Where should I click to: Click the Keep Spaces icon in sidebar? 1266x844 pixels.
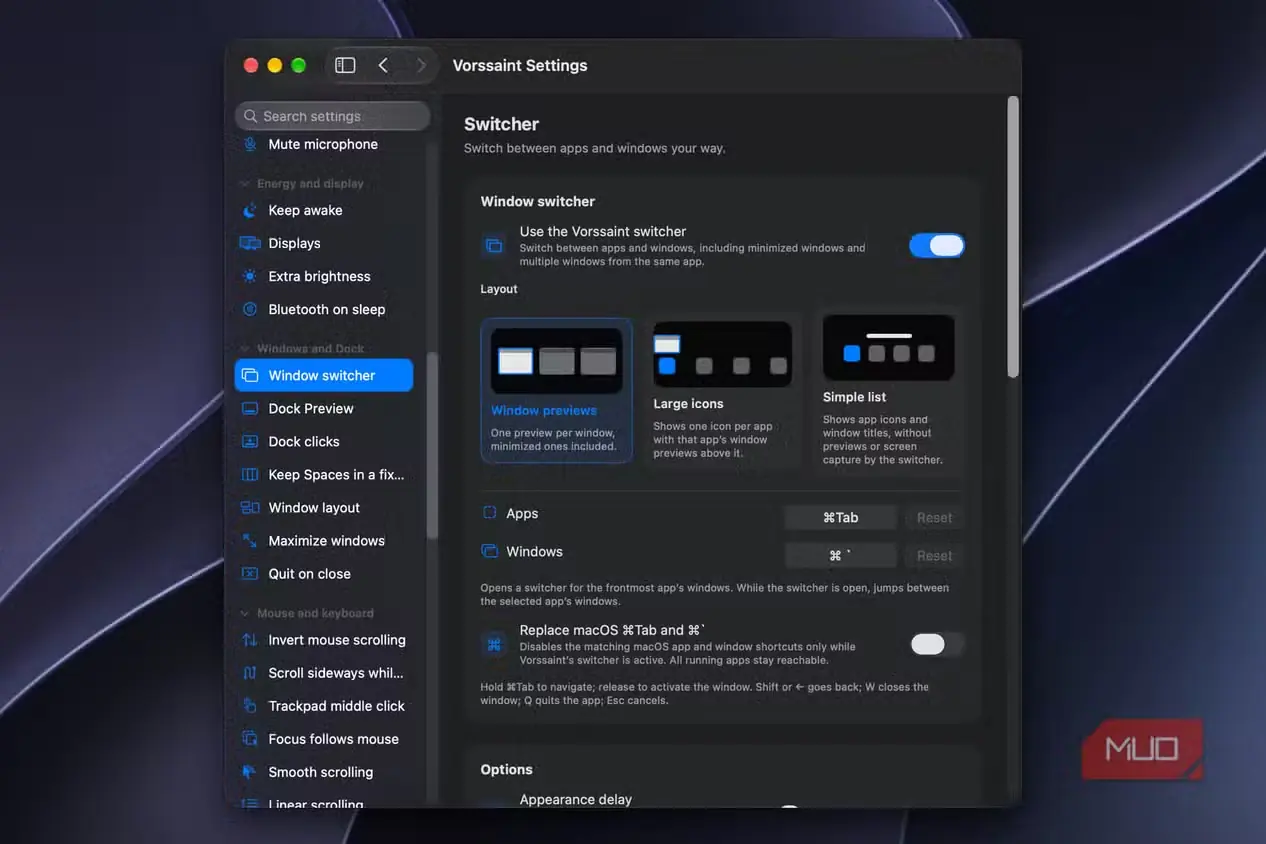[250, 474]
